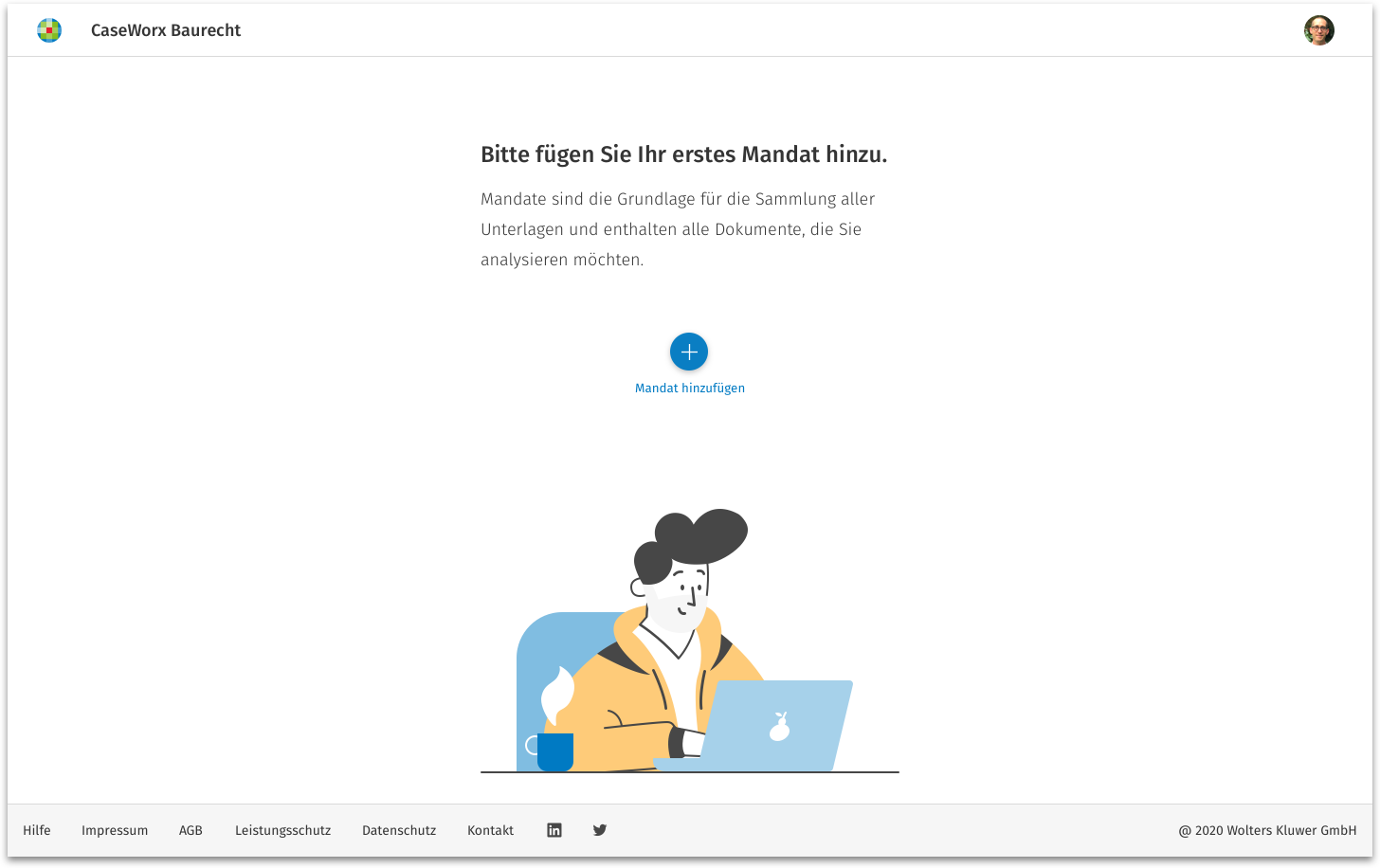
Task: Click the 'Bitte fügen Sie Ihr erstes Mandat hinzu' heading
Action: point(683,154)
